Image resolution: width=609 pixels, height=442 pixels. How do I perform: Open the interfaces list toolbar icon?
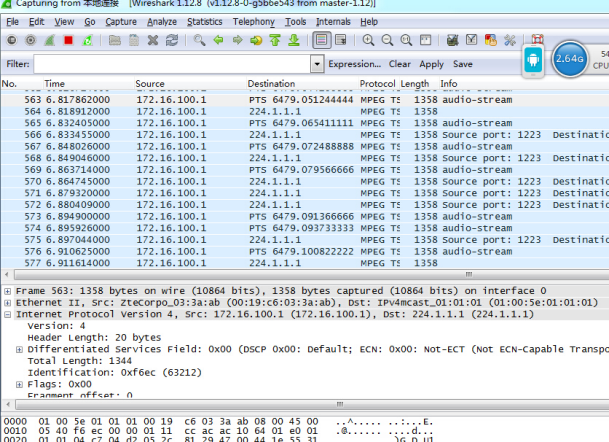pos(12,40)
